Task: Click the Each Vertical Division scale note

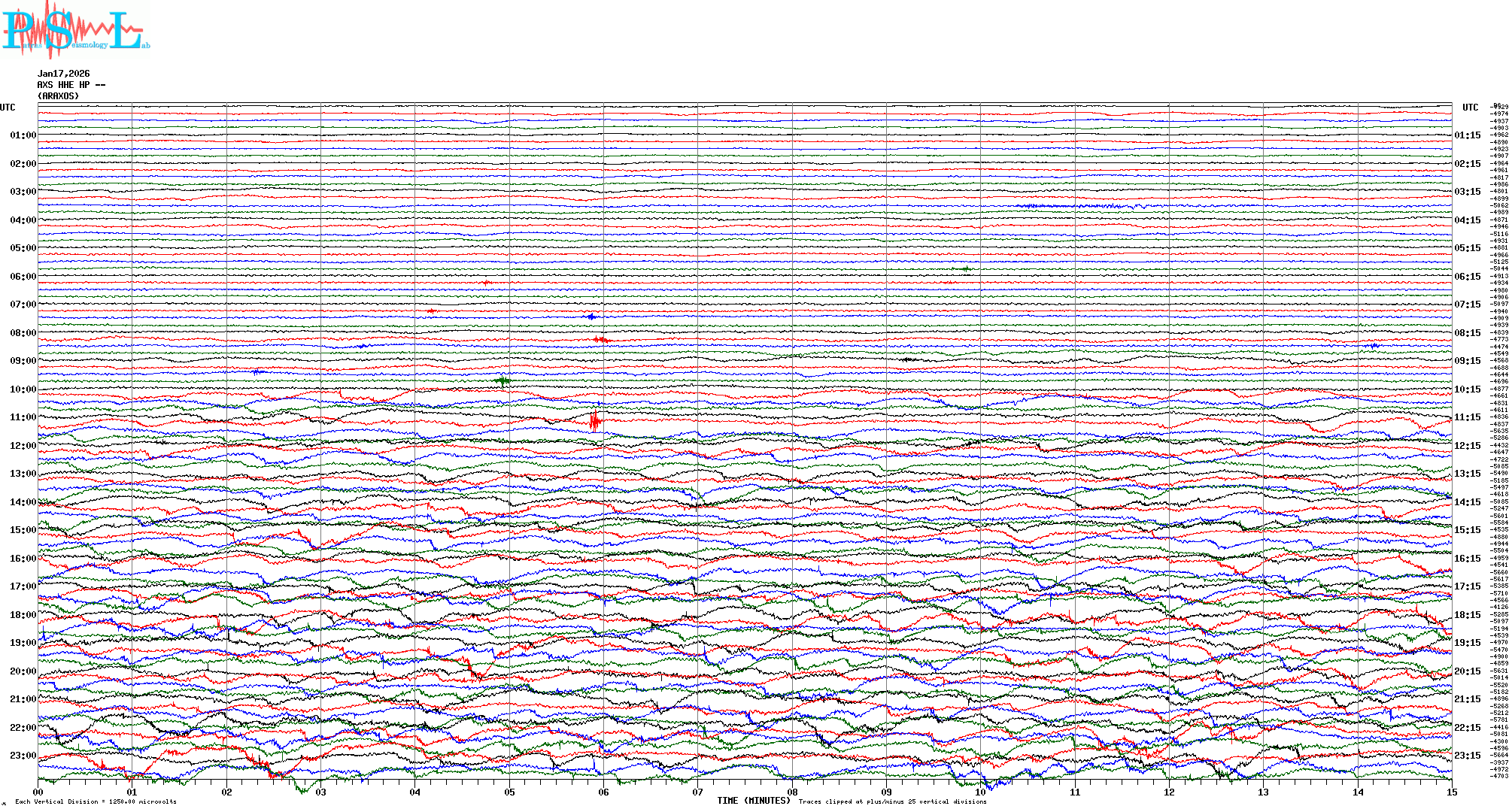Action: (96, 801)
